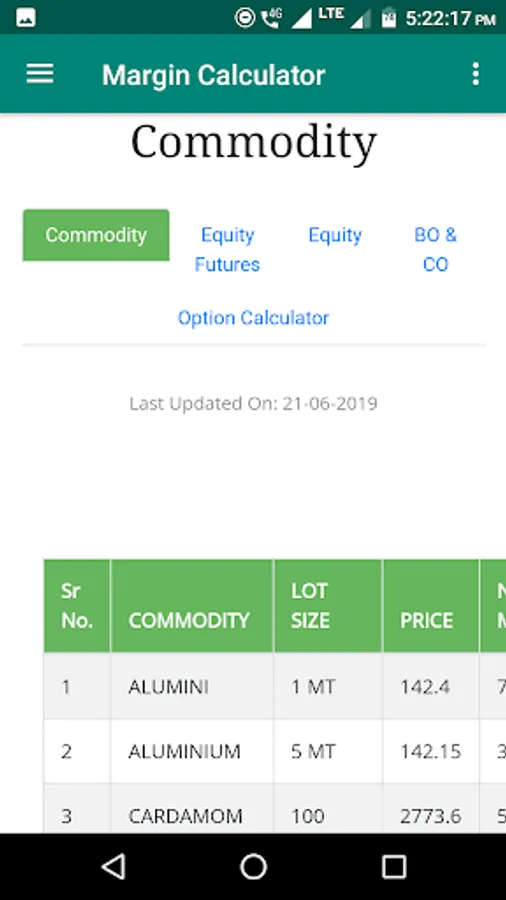Tap the battery icon in status bar
Screen dimensions: 506x900
[389, 18]
